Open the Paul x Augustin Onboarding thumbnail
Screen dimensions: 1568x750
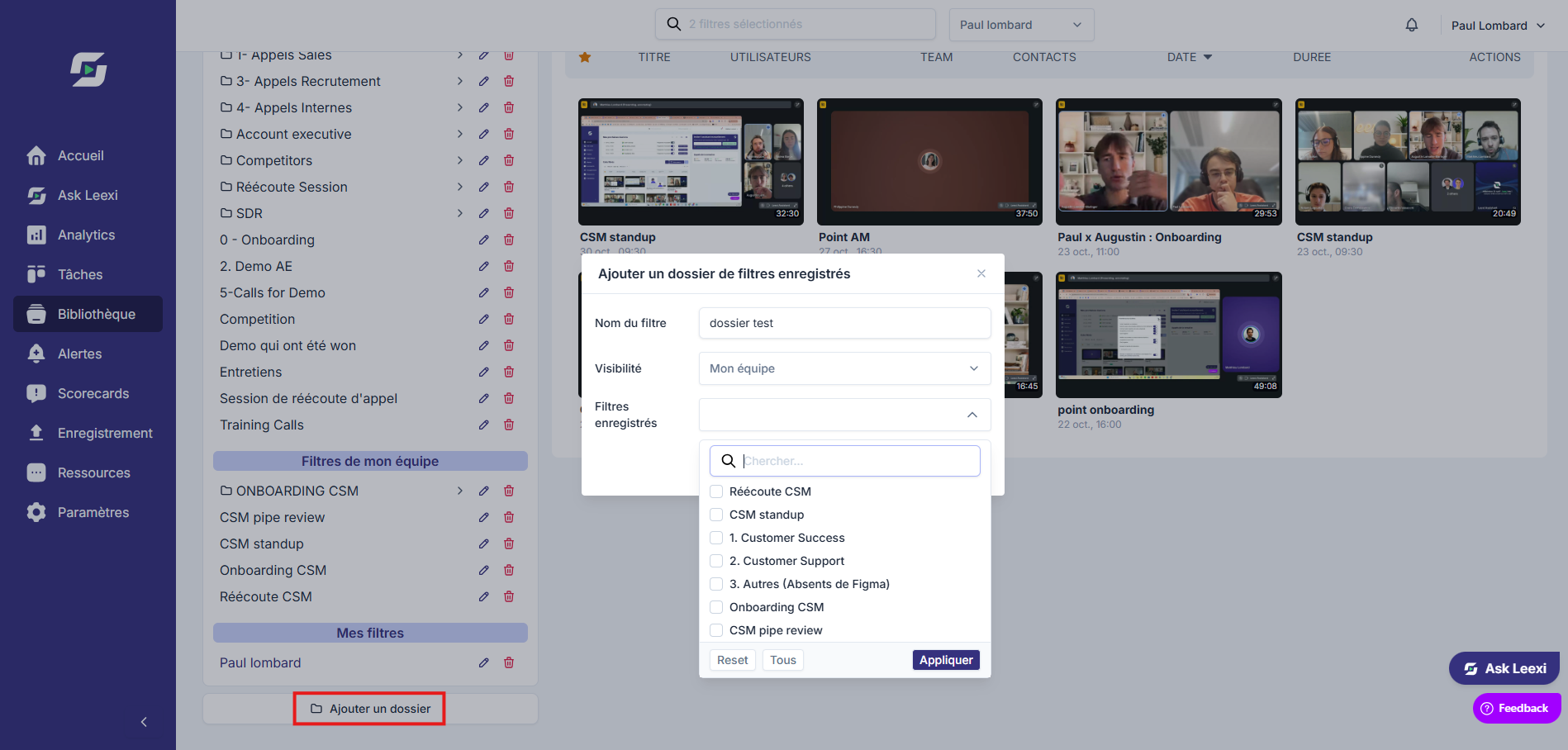[1169, 162]
